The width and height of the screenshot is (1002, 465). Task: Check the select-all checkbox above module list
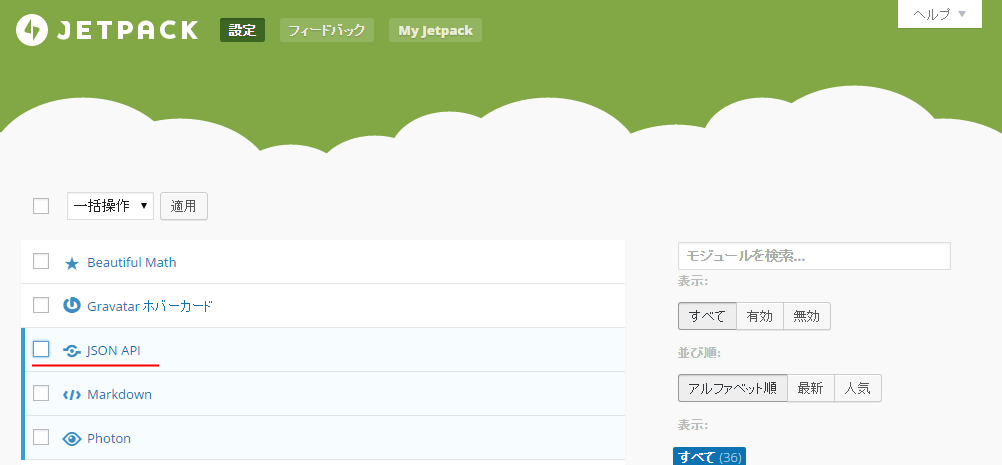[41, 206]
